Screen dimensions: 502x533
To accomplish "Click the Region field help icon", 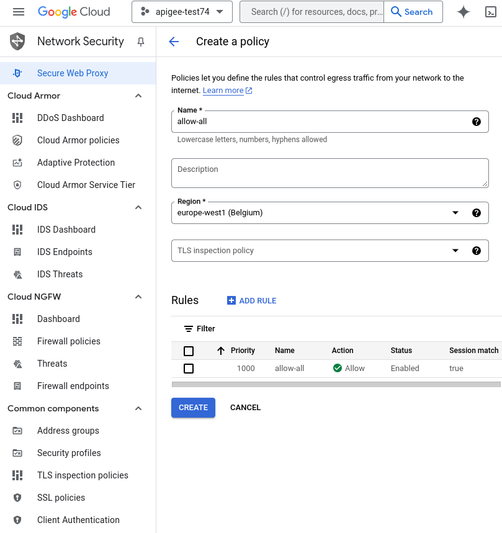I will [x=476, y=213].
